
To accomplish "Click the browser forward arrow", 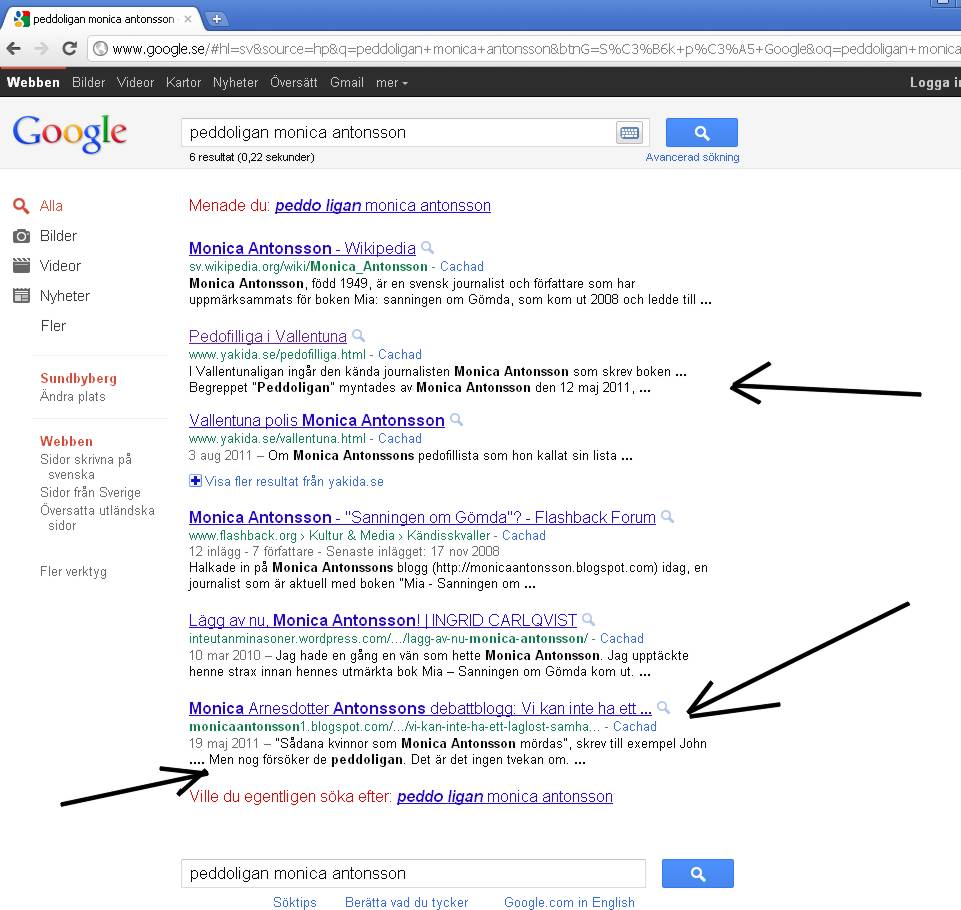I will pos(41,48).
